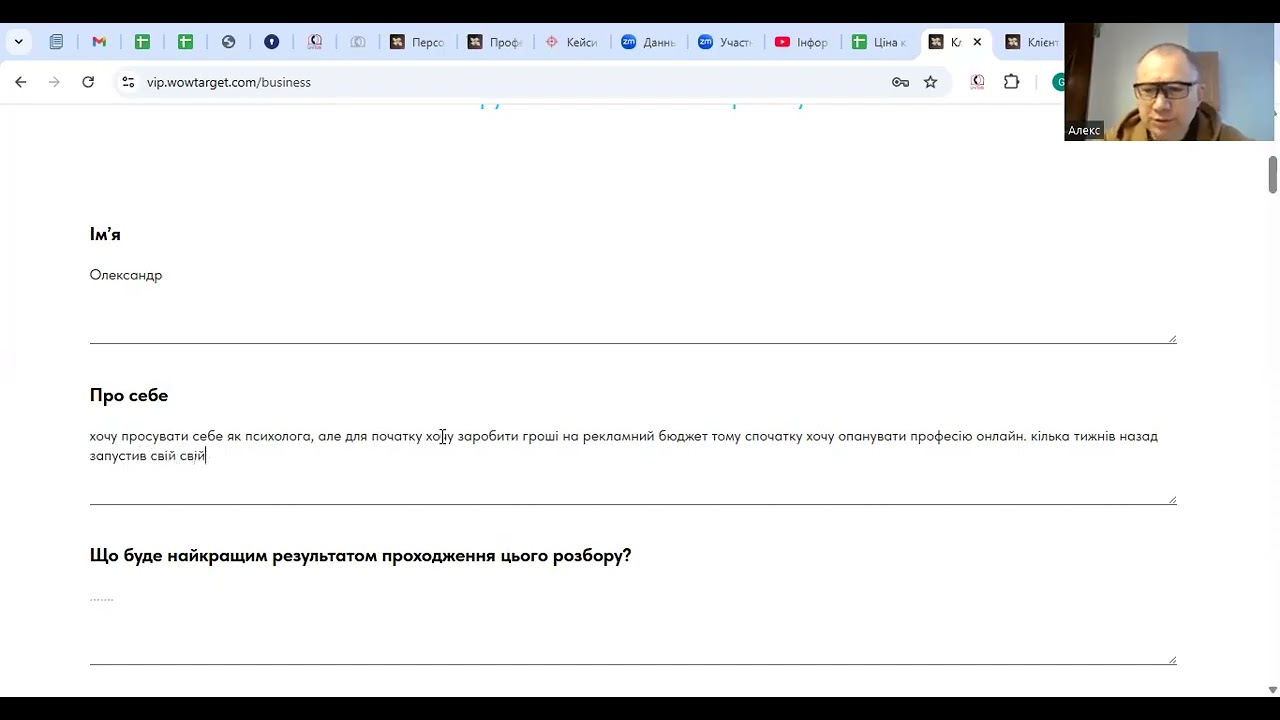Reload the current page
This screenshot has width=1280, height=720.
(x=88, y=82)
